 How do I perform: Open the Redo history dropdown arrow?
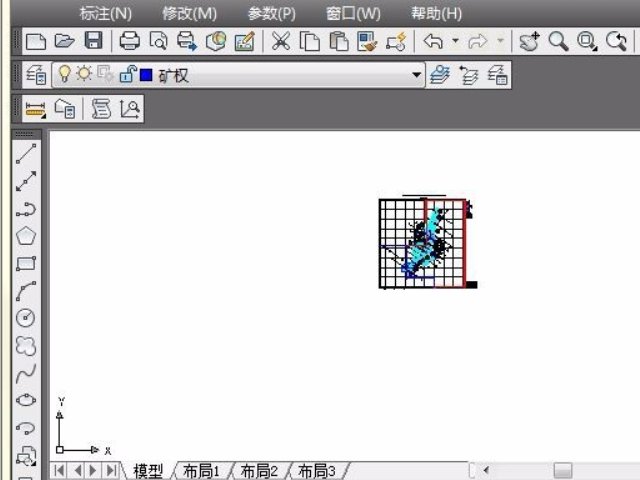point(500,42)
